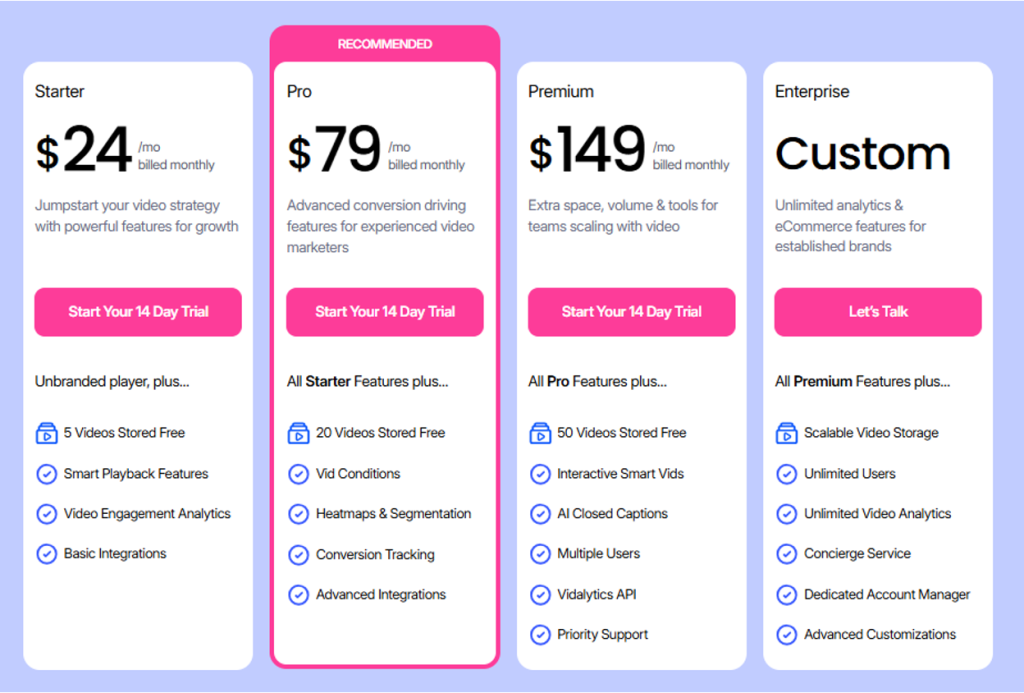
Task: Click the checkmark beside Heatmaps & Segmentation
Action: click(x=298, y=514)
